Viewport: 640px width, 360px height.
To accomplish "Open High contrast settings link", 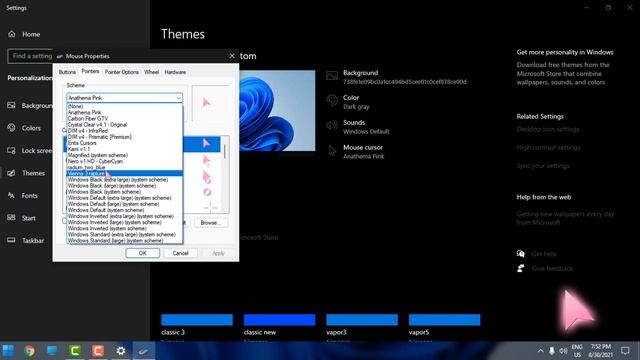I will [548, 147].
